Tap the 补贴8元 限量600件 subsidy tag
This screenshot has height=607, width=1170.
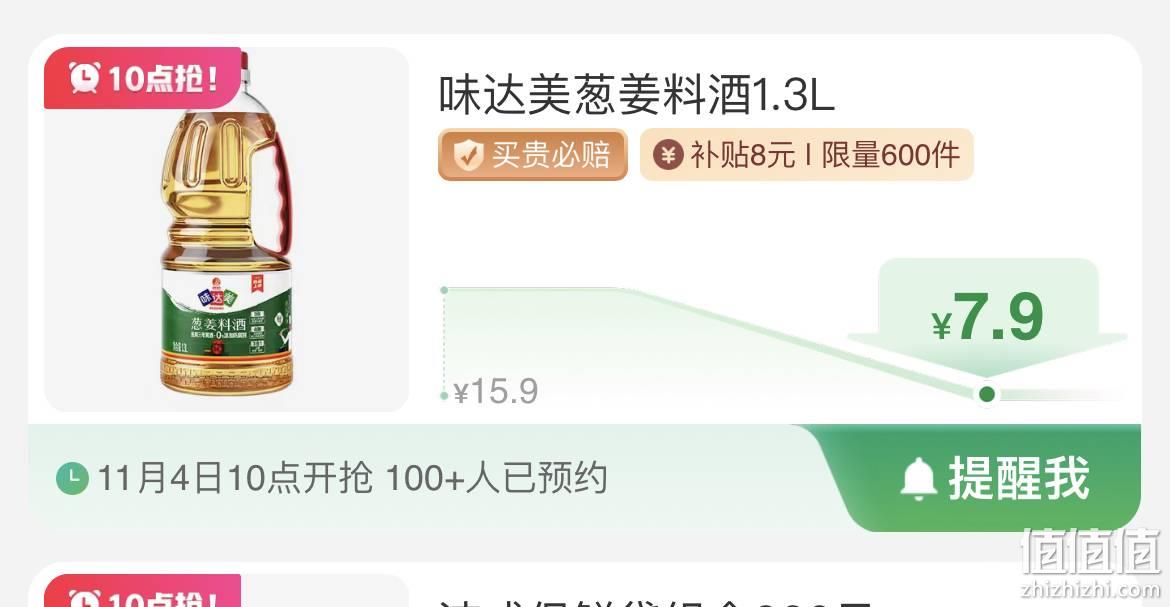(807, 155)
